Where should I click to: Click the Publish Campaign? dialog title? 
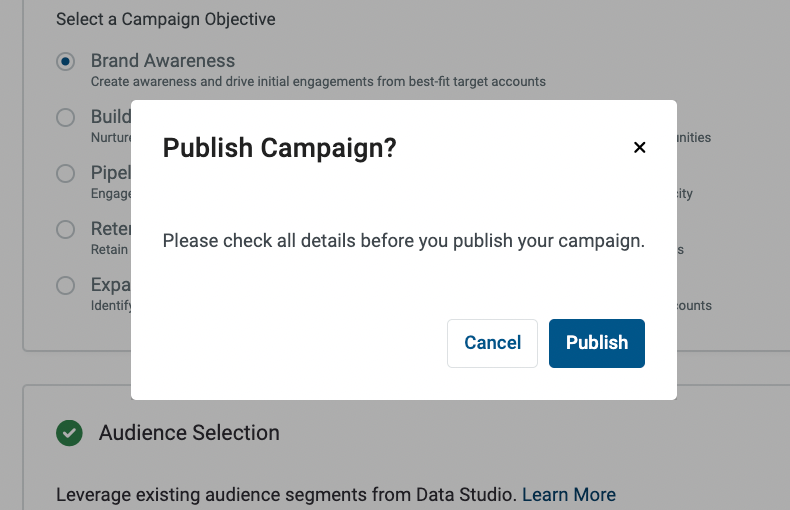(x=280, y=148)
